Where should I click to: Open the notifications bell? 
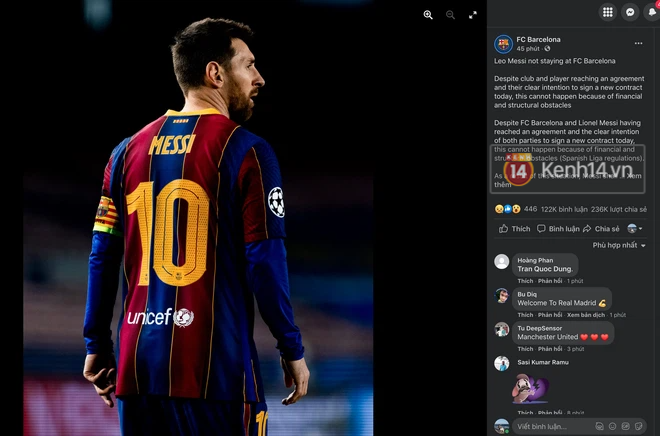point(652,12)
